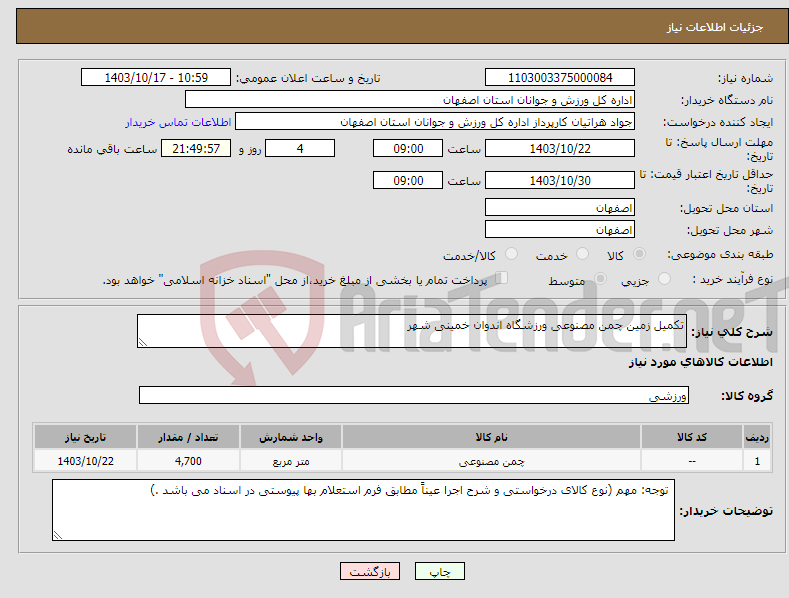Click the announcement date field 1403/10/17 - 10:59
This screenshot has width=789, height=598.
(x=156, y=78)
